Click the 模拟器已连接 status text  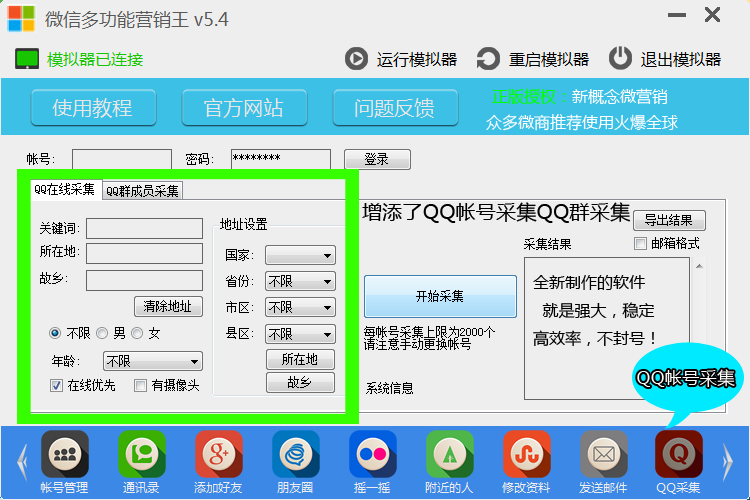tap(95, 59)
